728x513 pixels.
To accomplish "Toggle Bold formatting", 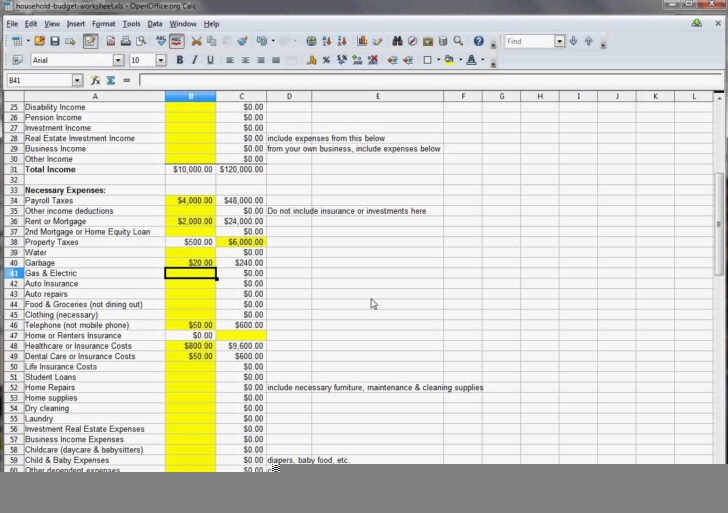I will click(180, 60).
